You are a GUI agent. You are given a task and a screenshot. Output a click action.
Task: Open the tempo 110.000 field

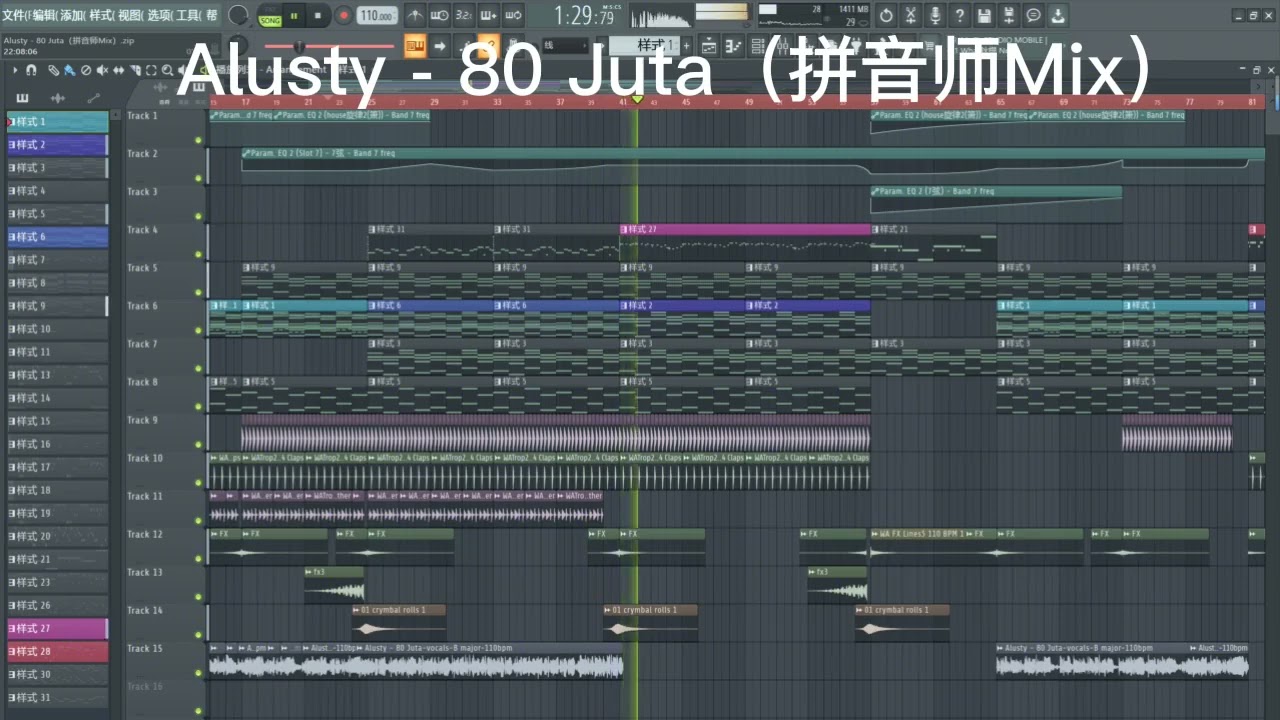pos(377,16)
